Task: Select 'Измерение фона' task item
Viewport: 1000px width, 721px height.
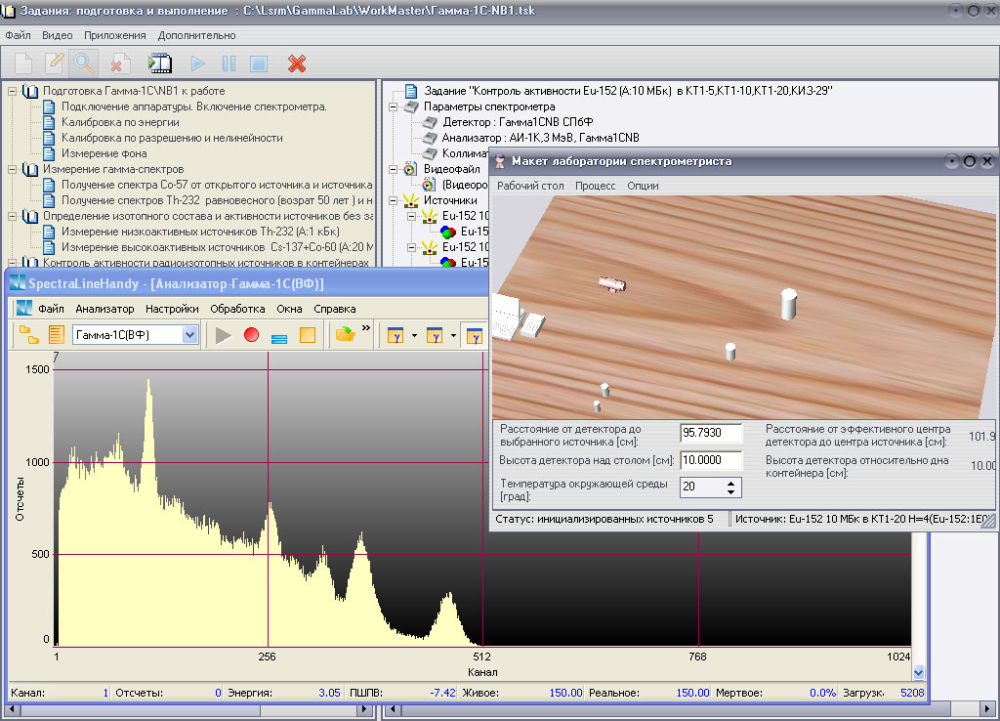Action: pos(104,154)
